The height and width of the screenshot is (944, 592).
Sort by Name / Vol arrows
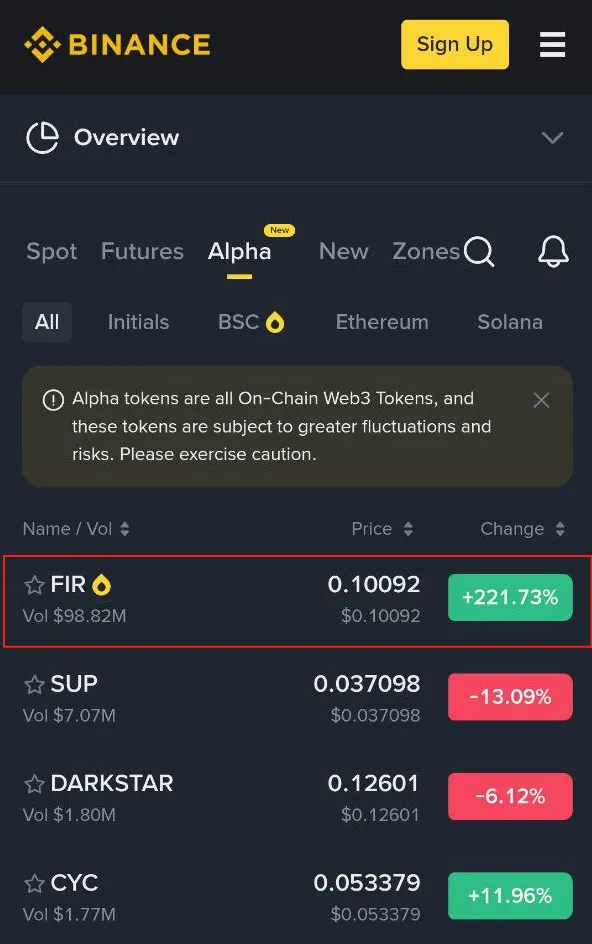point(125,529)
